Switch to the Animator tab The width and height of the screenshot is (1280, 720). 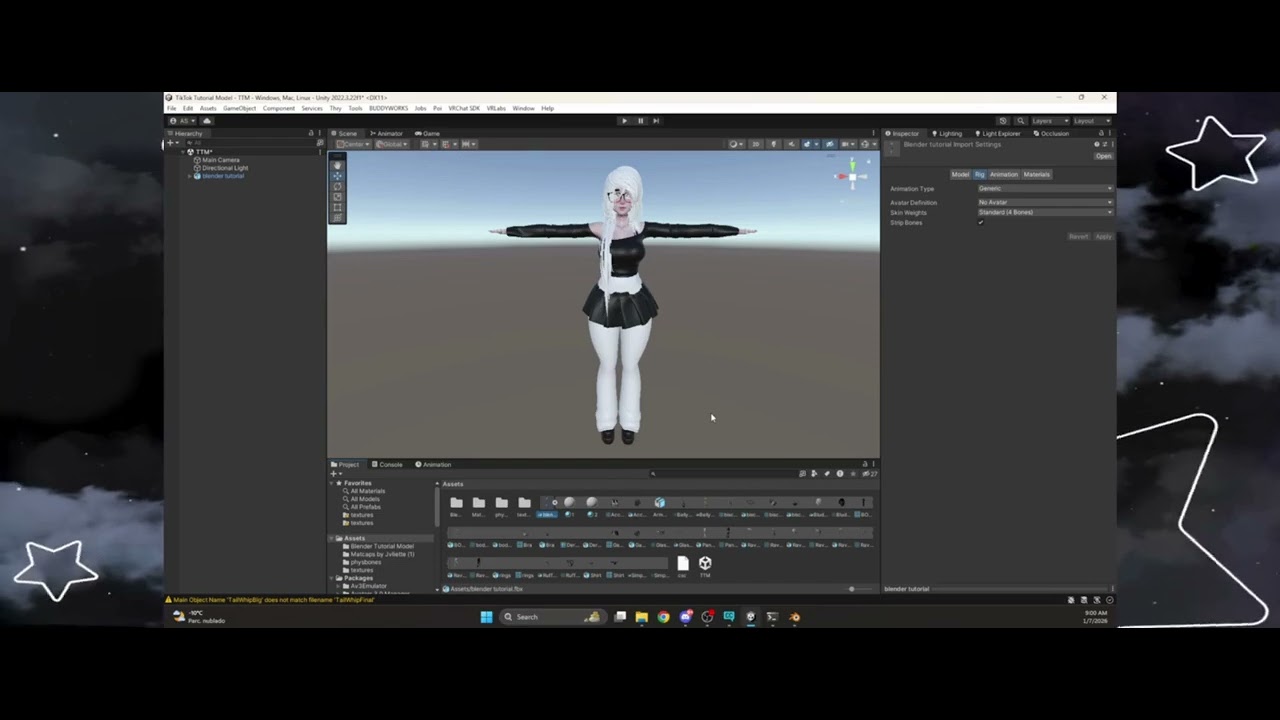click(x=386, y=133)
